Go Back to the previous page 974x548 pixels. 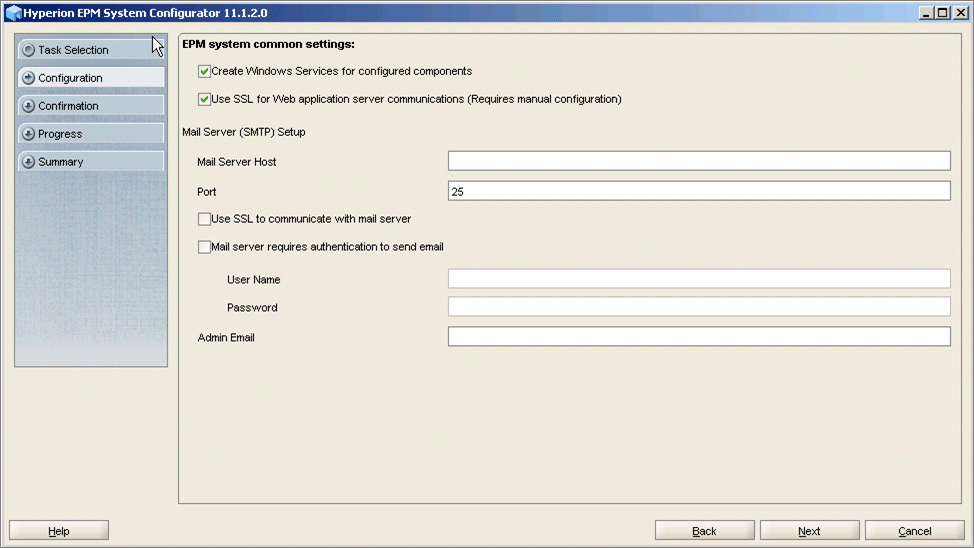704,531
